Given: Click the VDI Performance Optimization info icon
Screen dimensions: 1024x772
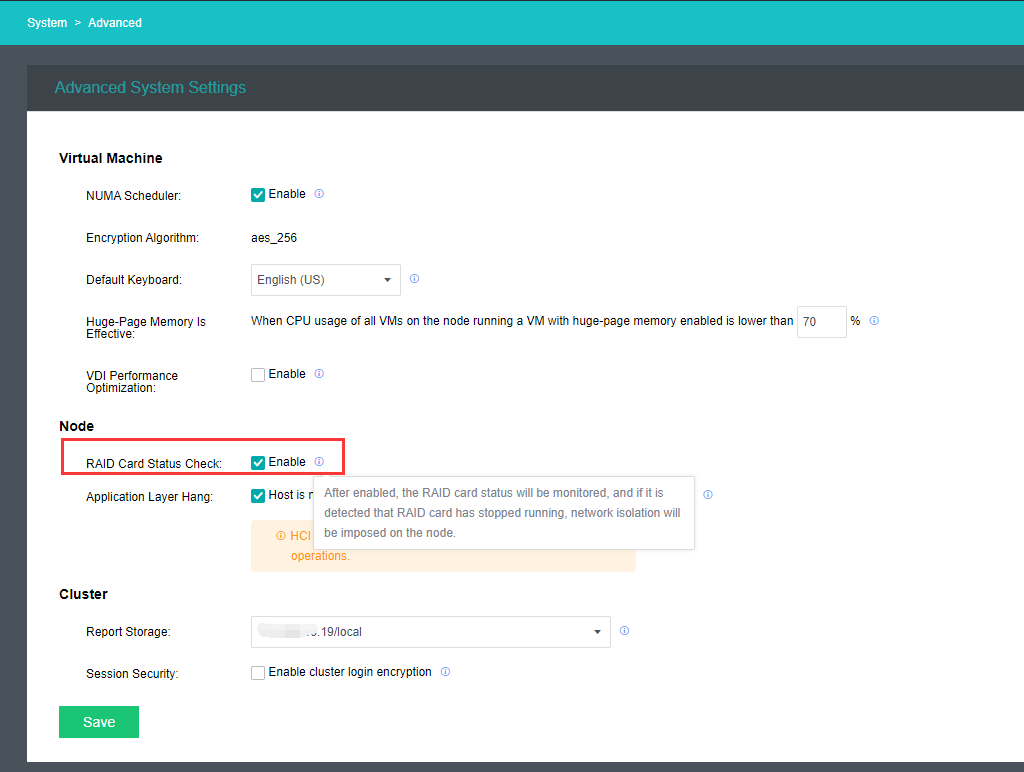Looking at the screenshot, I should (318, 373).
